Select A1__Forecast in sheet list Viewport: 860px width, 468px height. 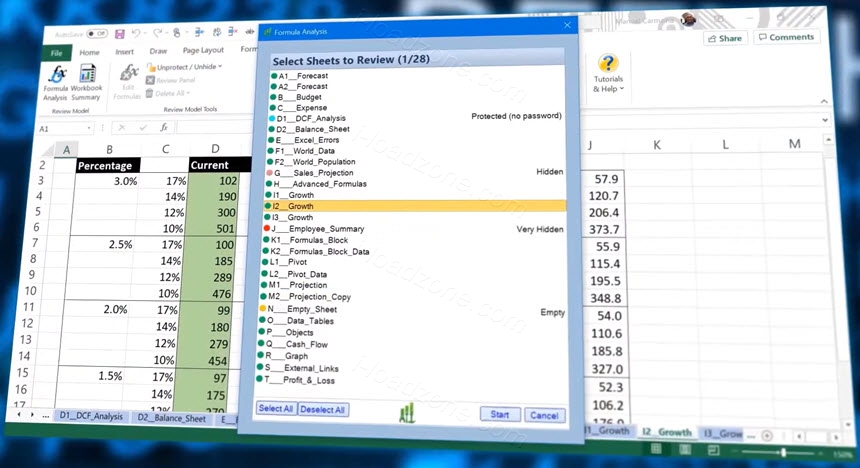click(417, 76)
